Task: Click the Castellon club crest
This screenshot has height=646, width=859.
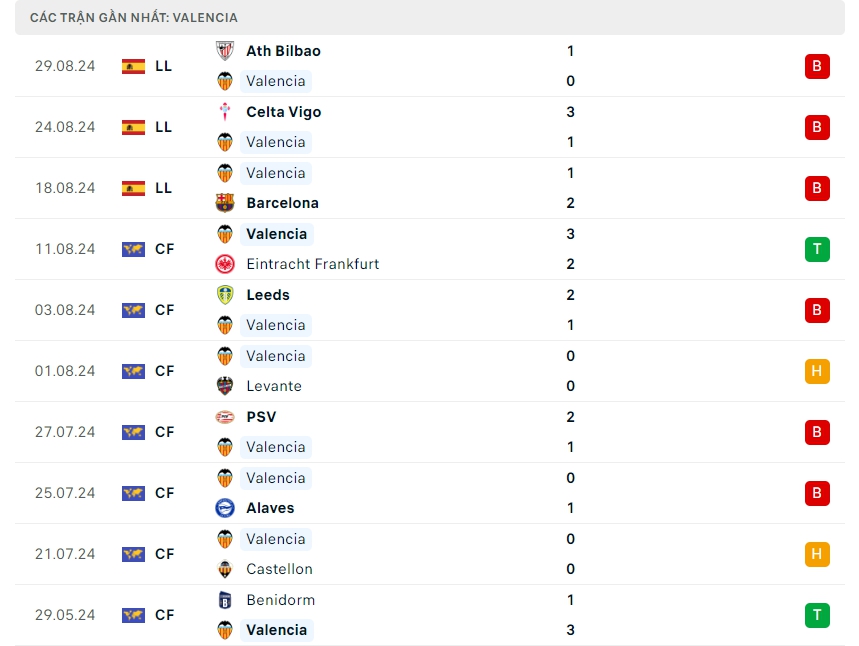Action: coord(225,569)
